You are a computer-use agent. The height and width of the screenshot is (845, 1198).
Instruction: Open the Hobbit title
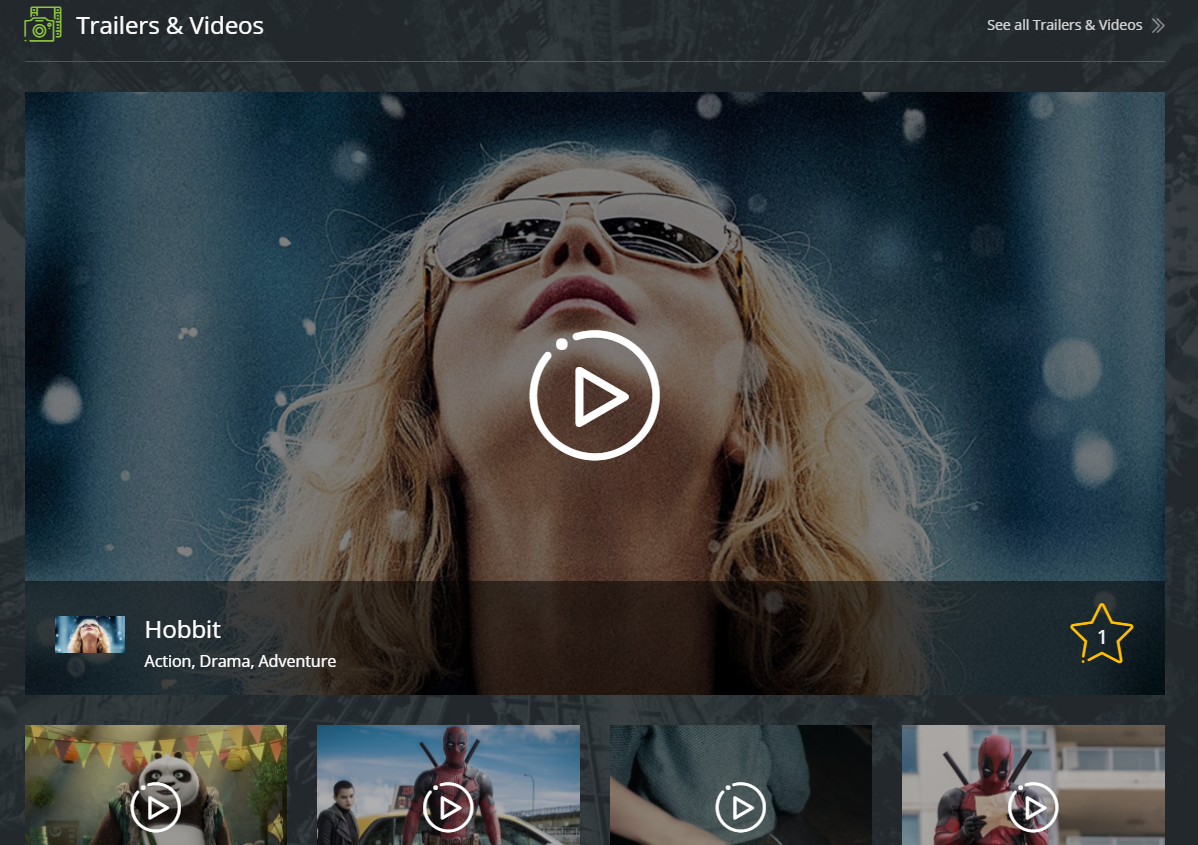coord(183,630)
